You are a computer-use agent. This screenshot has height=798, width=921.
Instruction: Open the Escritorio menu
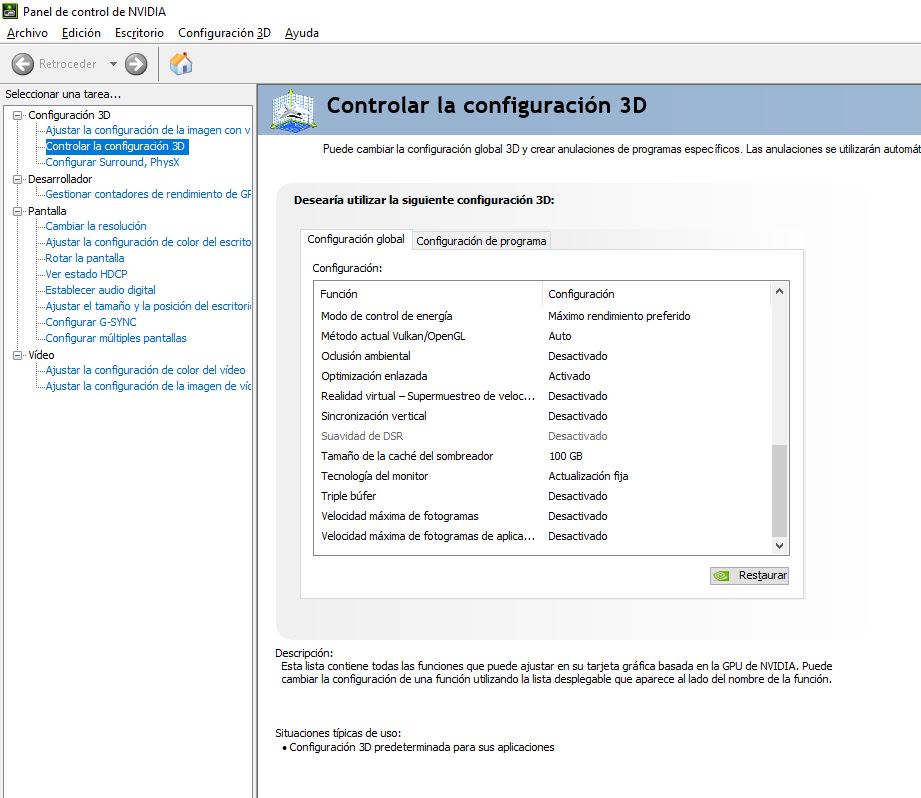tap(139, 33)
